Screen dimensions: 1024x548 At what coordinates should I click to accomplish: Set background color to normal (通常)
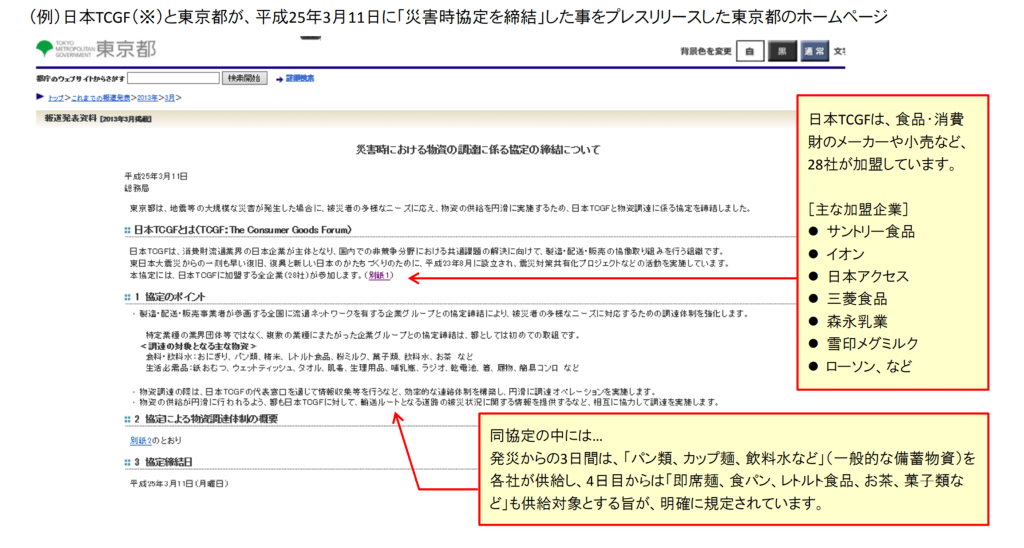coord(814,51)
